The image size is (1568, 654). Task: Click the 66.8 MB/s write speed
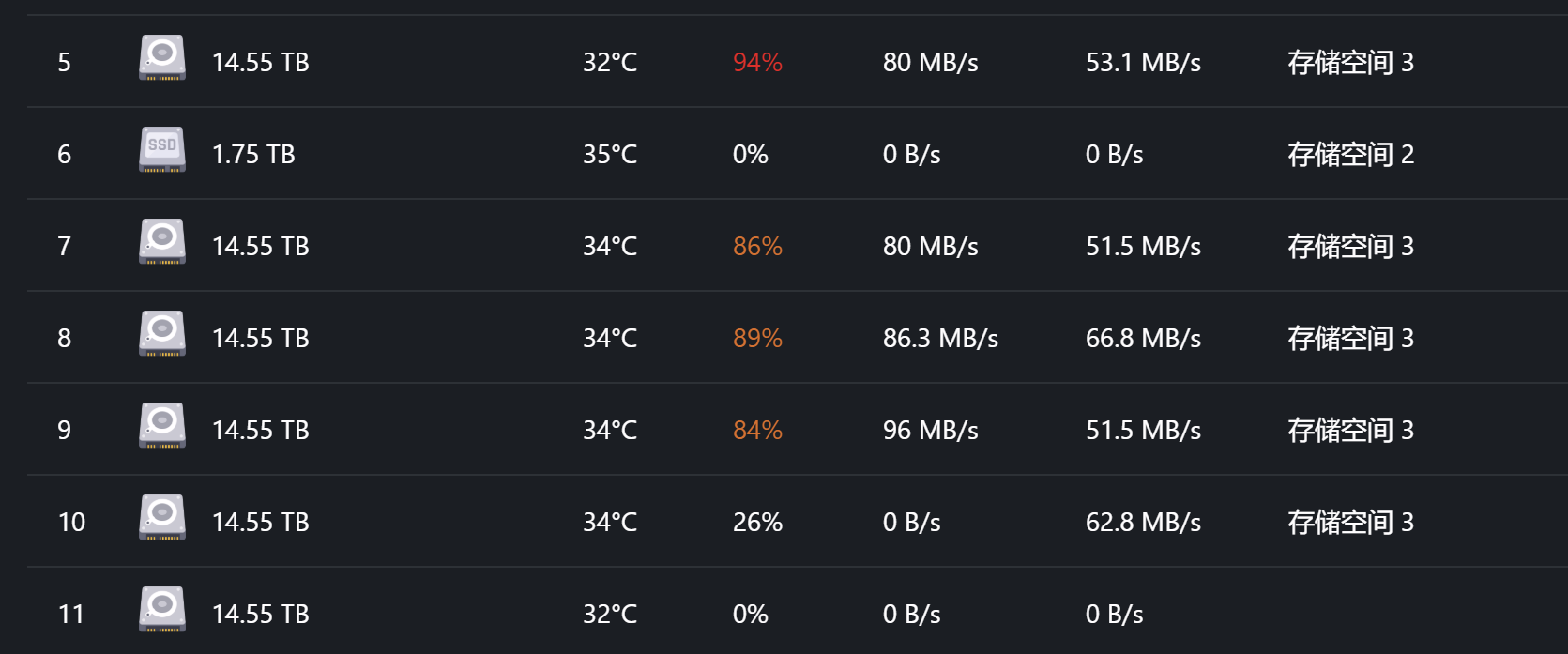click(x=1143, y=339)
